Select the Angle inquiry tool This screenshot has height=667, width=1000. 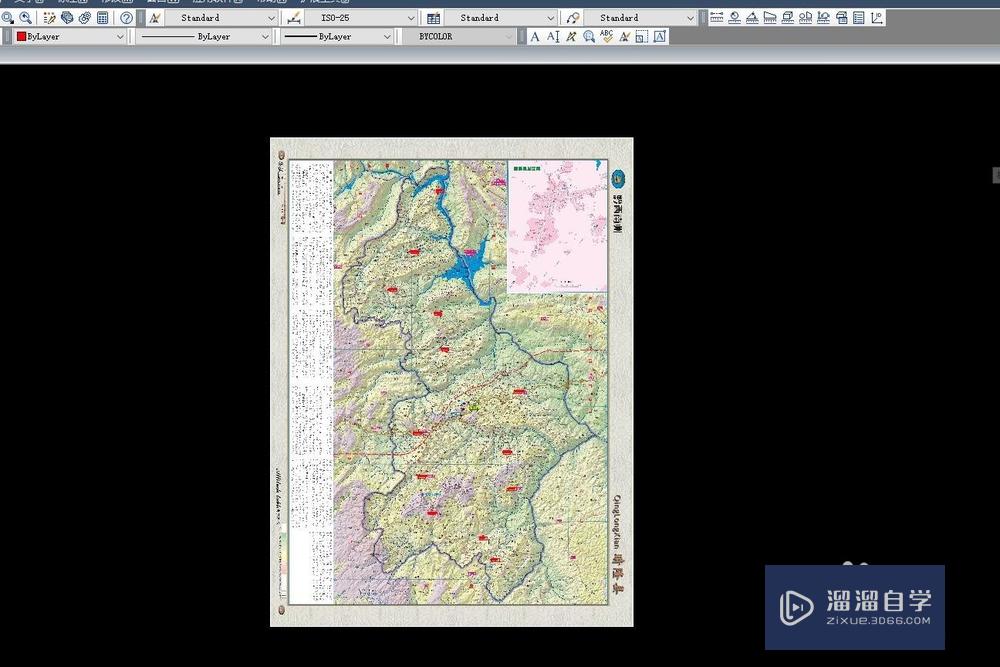(x=753, y=18)
